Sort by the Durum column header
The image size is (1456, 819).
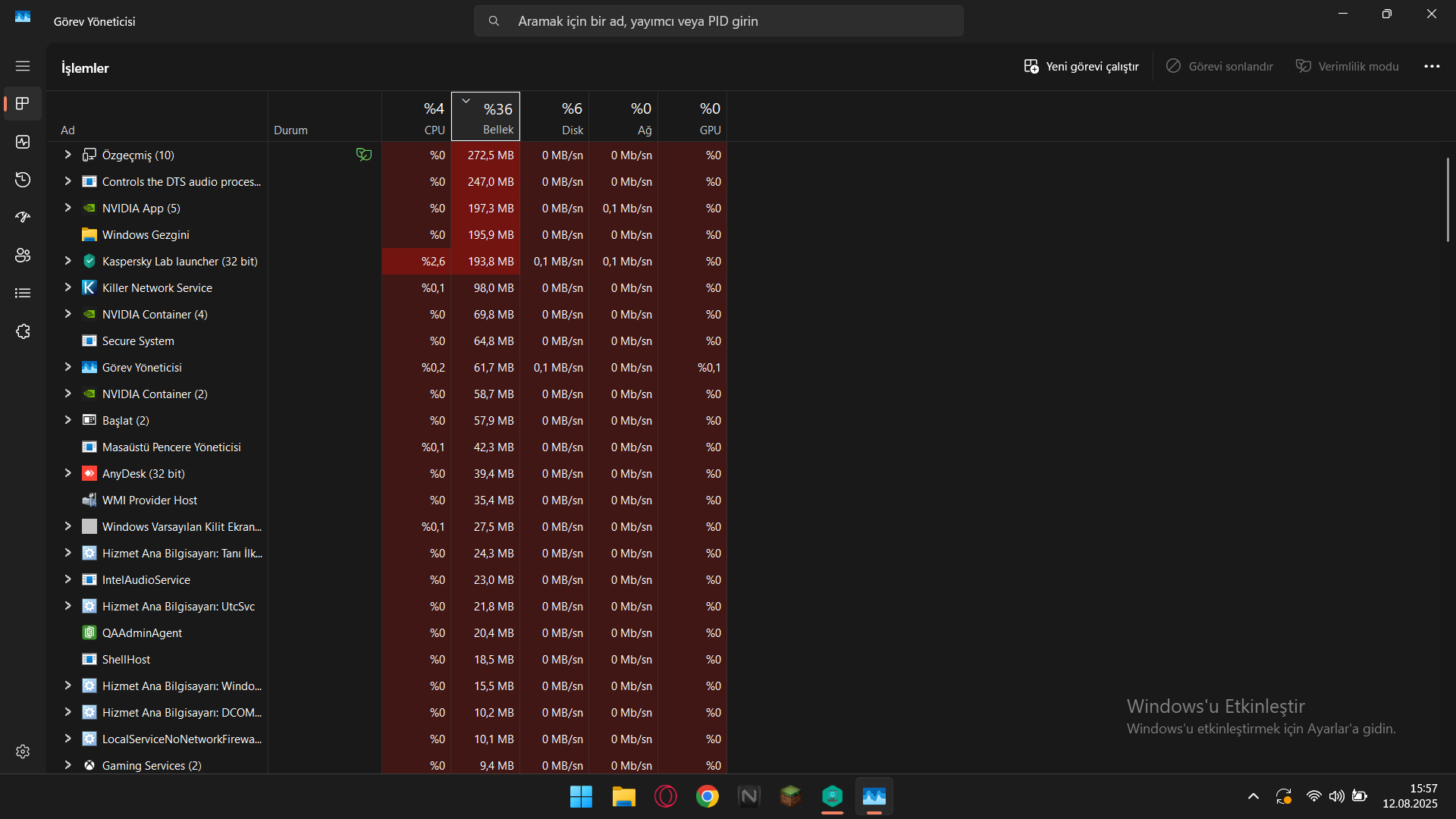pos(325,117)
